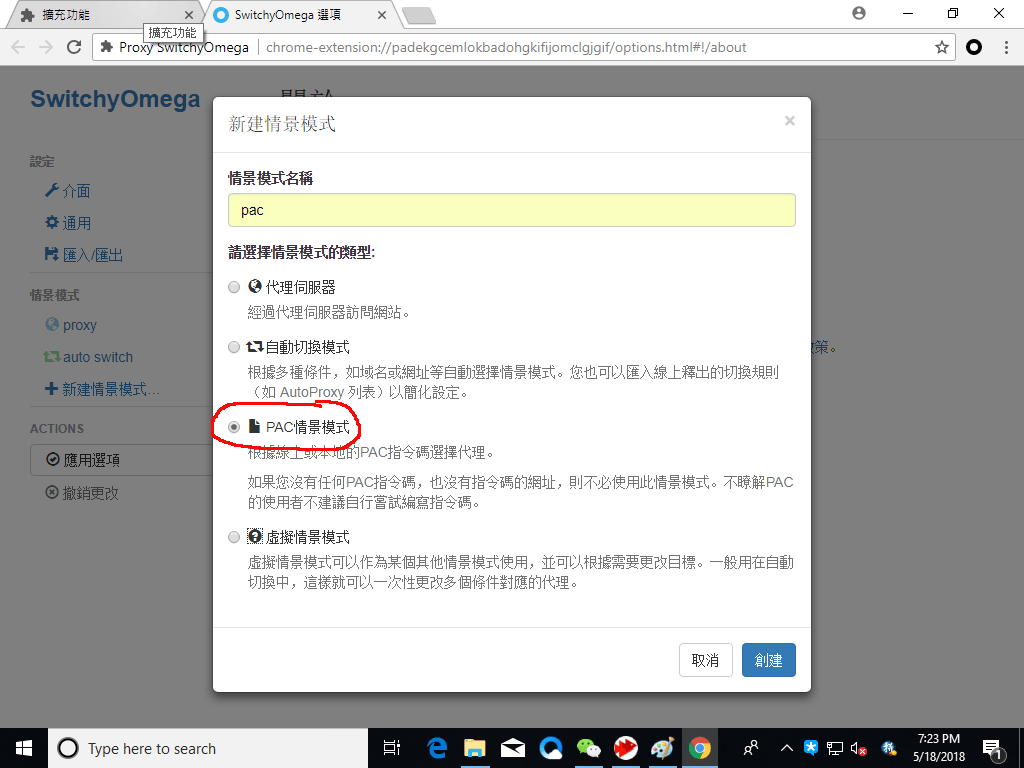Image resolution: width=1024 pixels, height=768 pixels.
Task: Launch Microsoft Edge from taskbar
Action: click(436, 748)
